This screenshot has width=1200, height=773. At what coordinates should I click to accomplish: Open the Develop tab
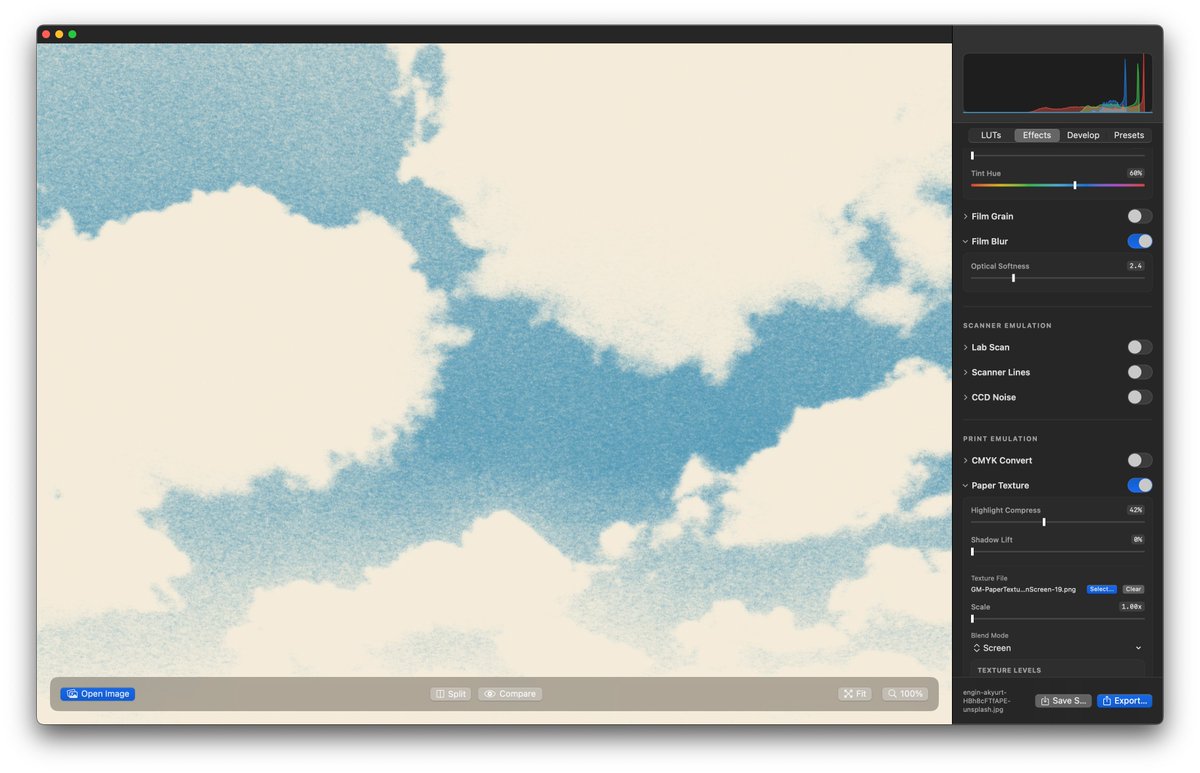click(x=1083, y=135)
